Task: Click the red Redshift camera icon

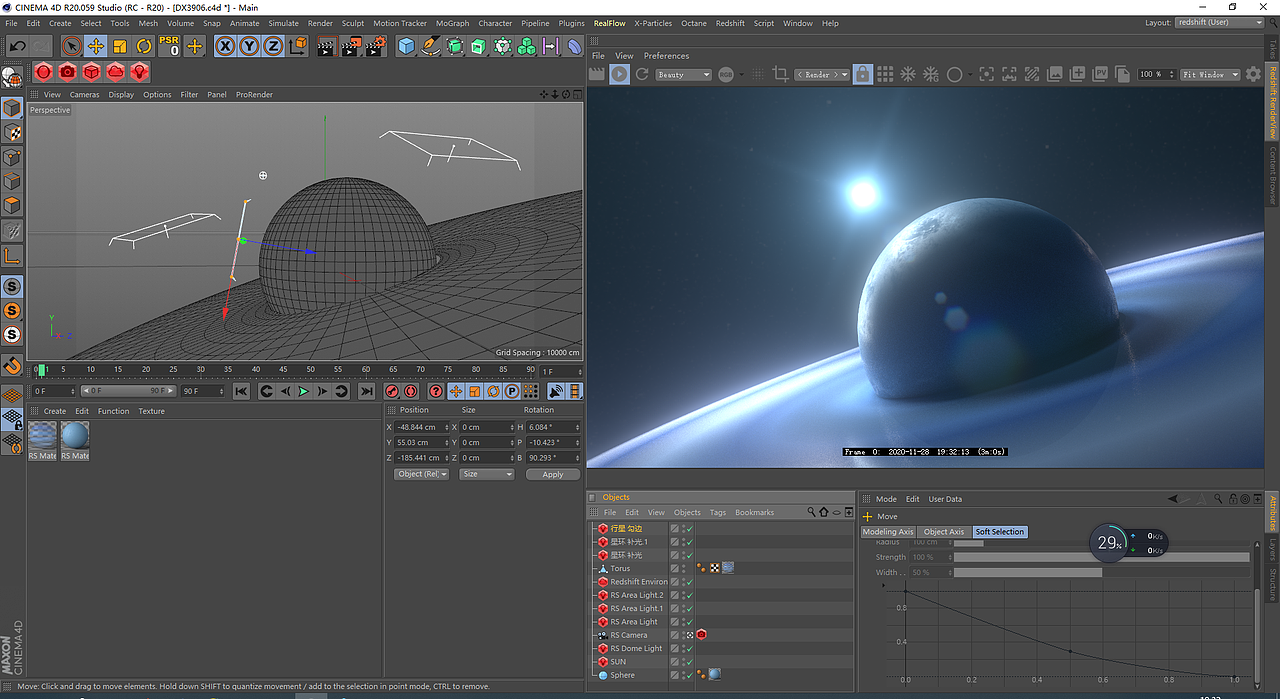Action: (x=67, y=72)
